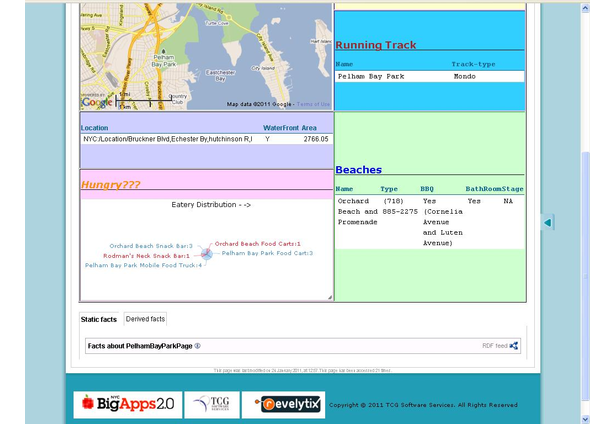Click the NA stage cell in Beaches
This screenshot has width=615, height=424.
click(508, 201)
